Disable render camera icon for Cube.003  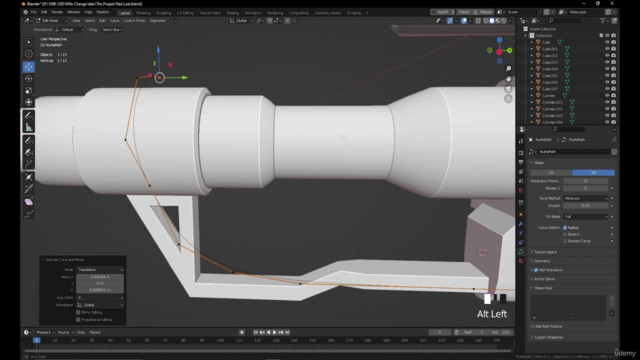[x=613, y=62]
